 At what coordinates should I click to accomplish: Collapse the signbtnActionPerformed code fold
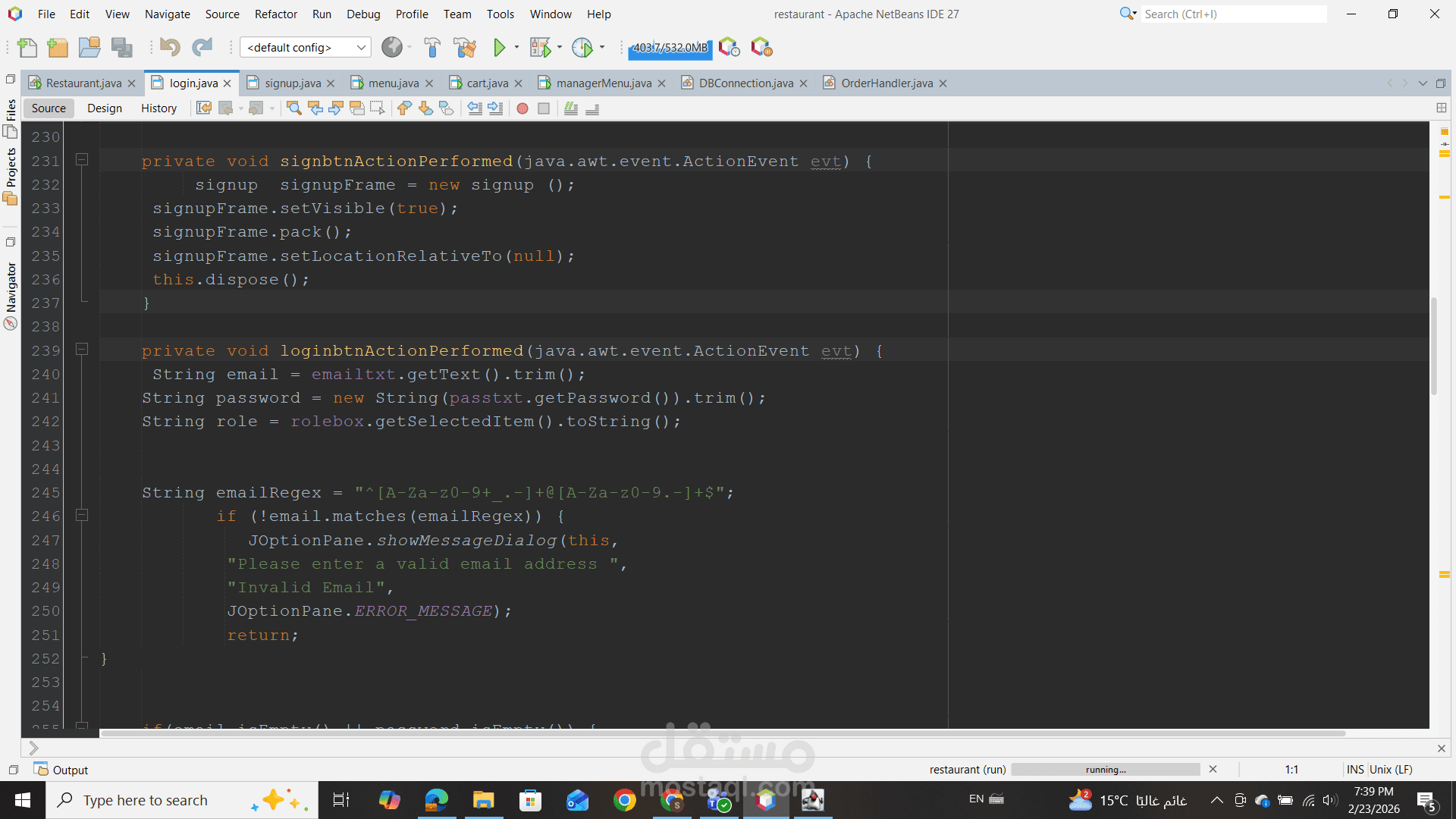(x=82, y=160)
